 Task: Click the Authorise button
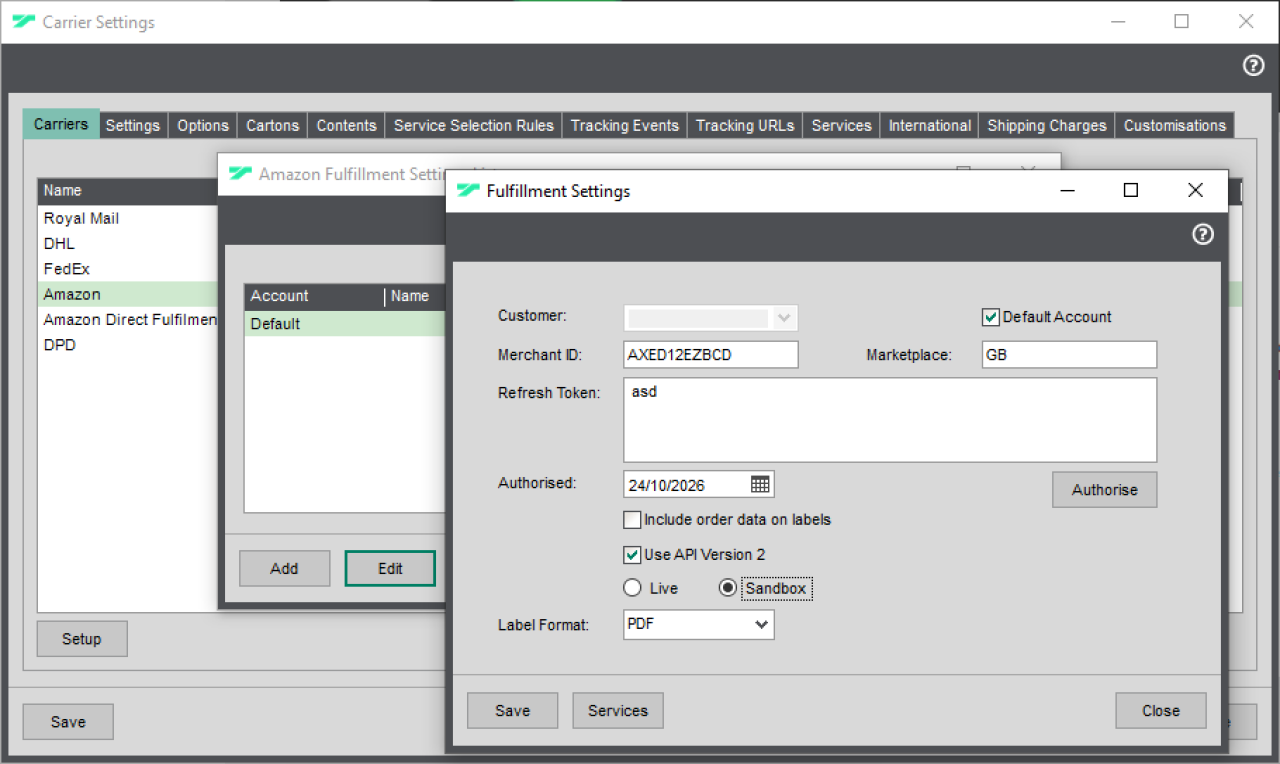pos(1105,490)
